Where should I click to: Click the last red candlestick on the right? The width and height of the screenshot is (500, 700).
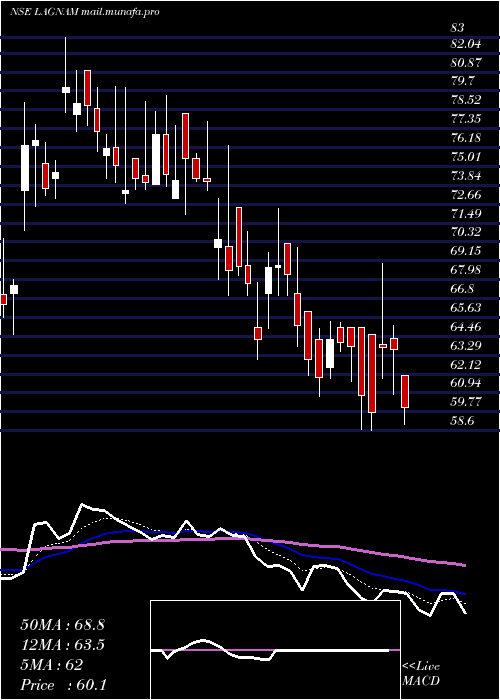click(x=405, y=392)
